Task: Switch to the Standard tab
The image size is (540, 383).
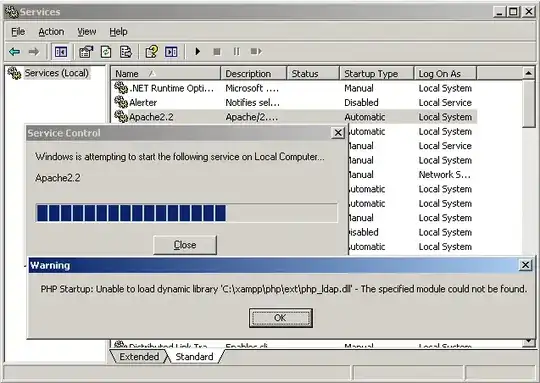Action: (194, 356)
